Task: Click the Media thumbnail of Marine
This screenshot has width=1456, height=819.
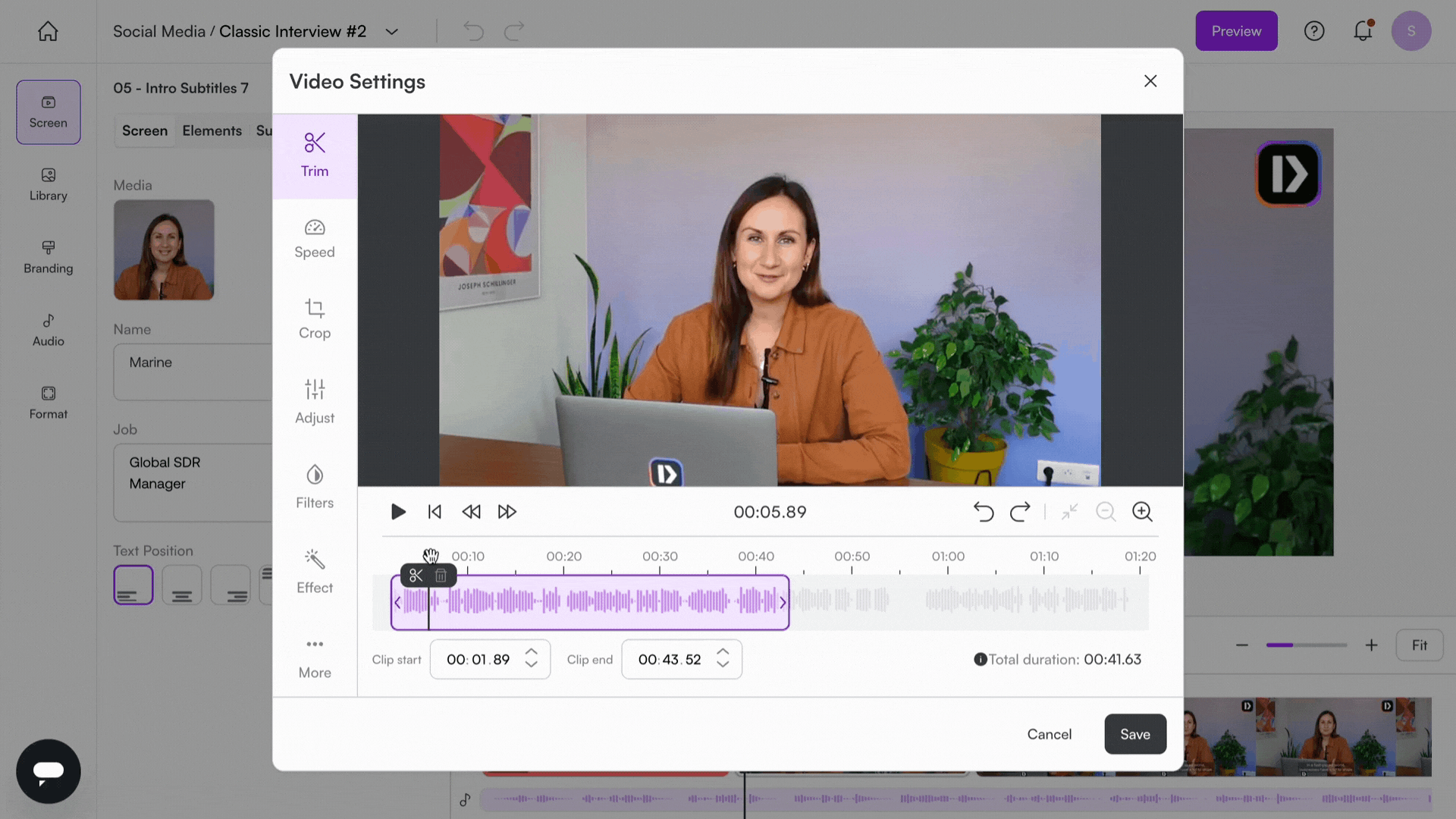Action: (x=164, y=249)
